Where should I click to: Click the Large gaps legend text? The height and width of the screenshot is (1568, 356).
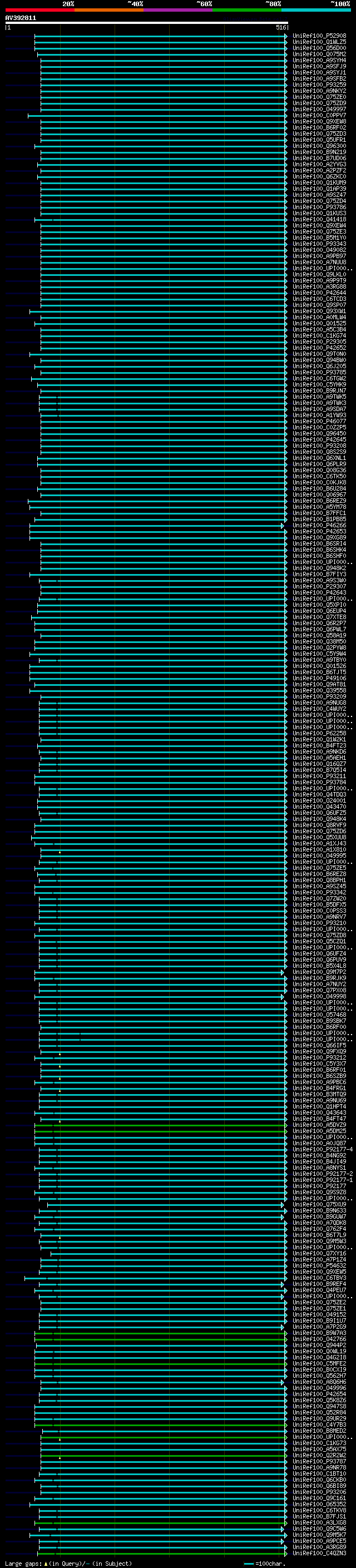(68, 1564)
